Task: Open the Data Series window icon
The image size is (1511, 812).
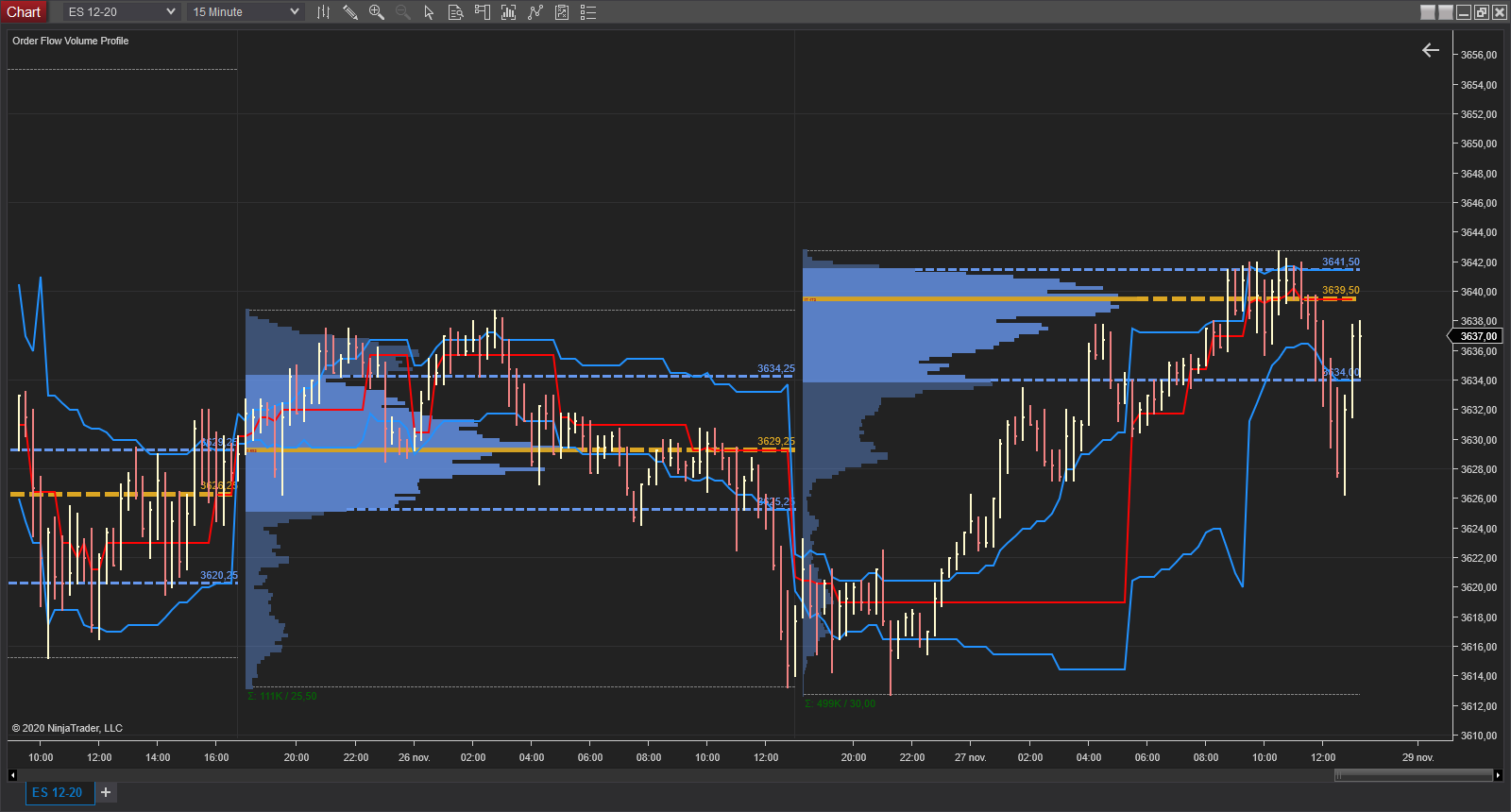Action: click(x=508, y=12)
